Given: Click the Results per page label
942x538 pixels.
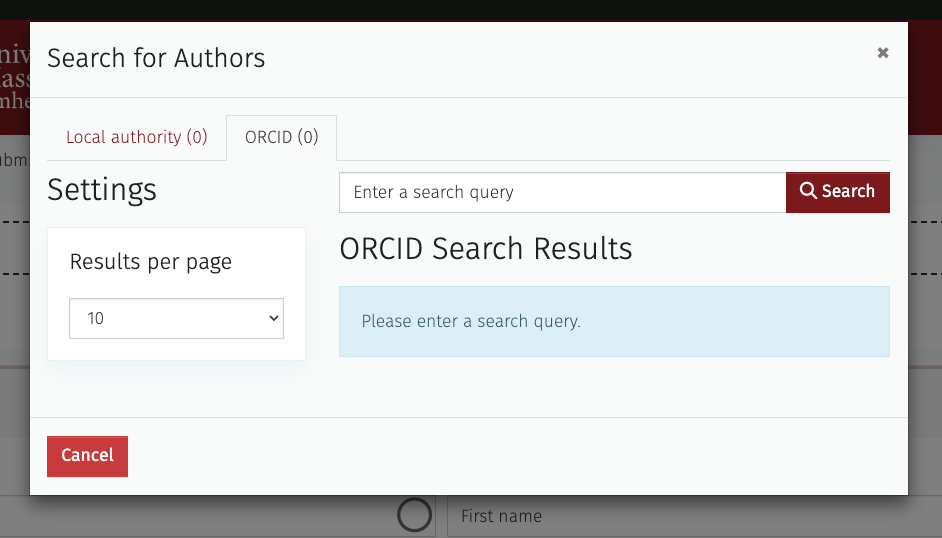Looking at the screenshot, I should pos(151,262).
